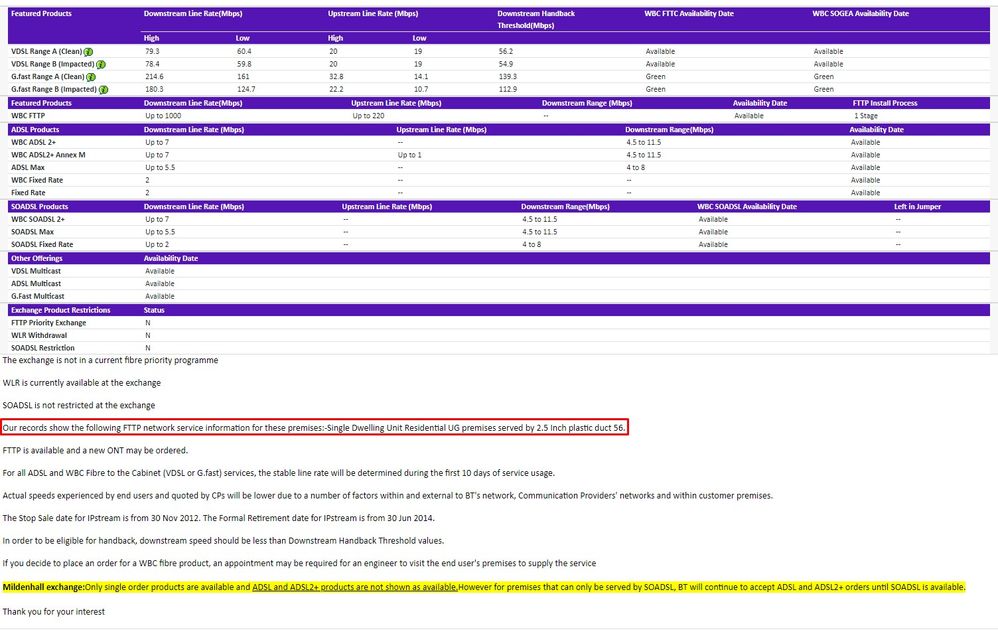Select the WBC ADSL2+ Annex M row label
This screenshot has height=630, width=998.
tap(48, 155)
